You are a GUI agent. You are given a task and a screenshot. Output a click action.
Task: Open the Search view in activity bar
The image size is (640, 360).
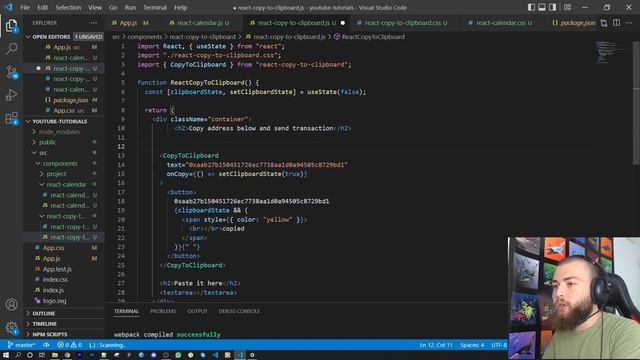(x=11, y=49)
